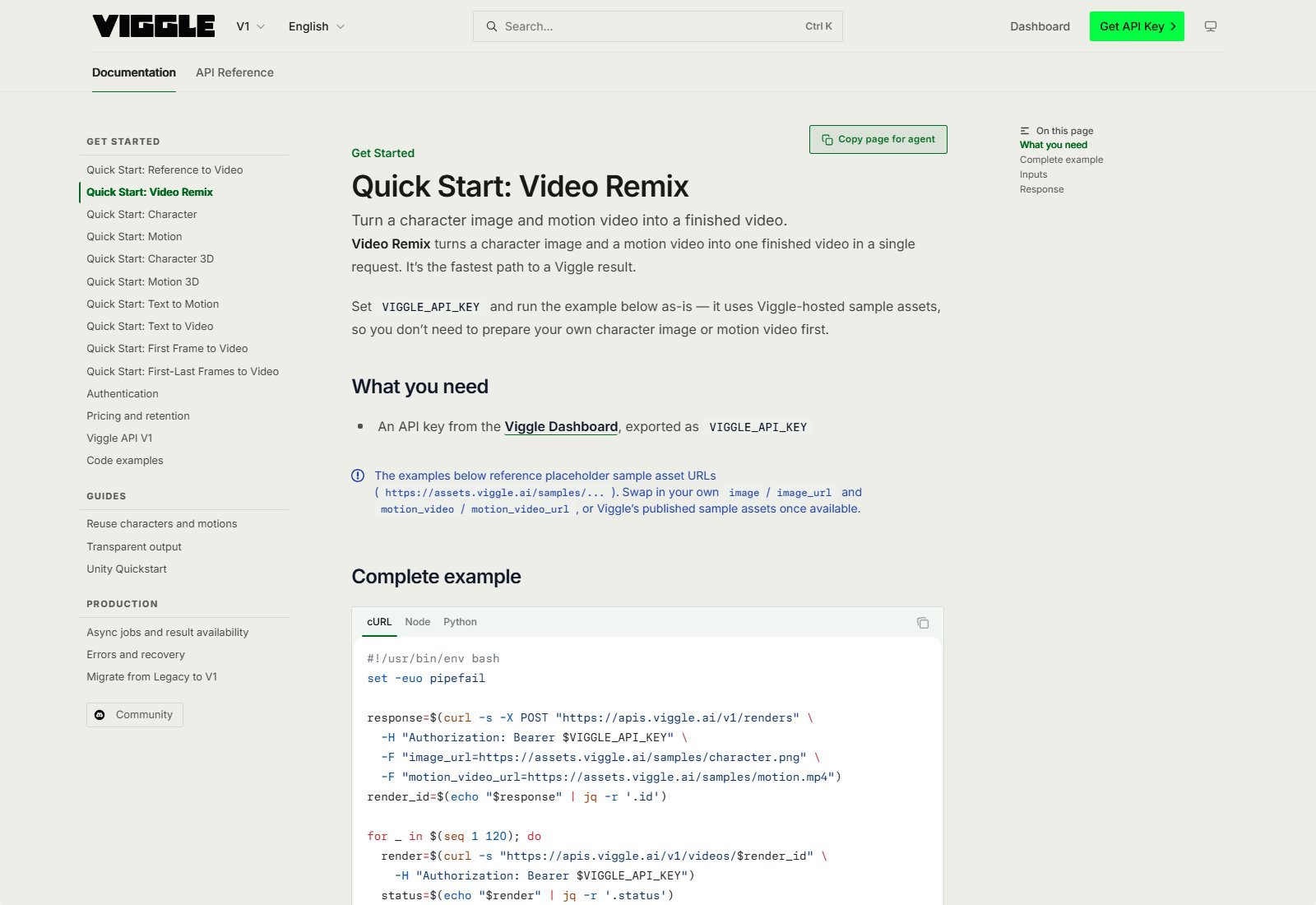
Task: Open Quick Start: Video Remix page
Action: point(150,192)
